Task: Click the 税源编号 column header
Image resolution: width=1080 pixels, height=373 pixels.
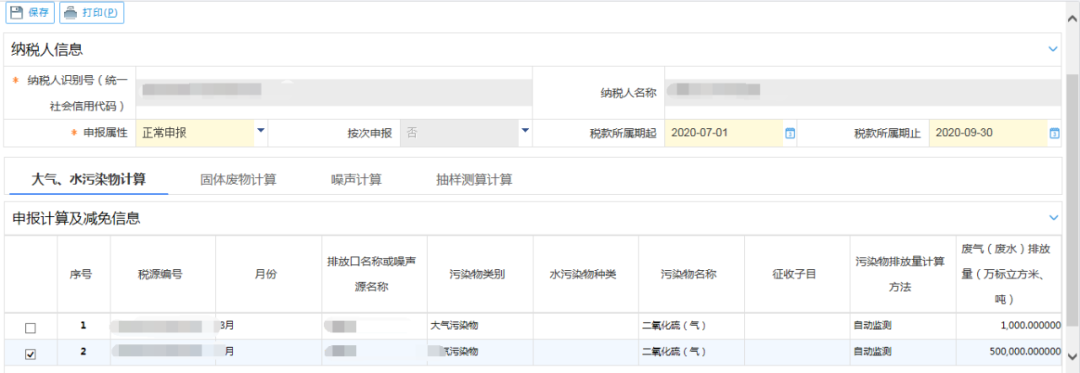Action: point(163,274)
